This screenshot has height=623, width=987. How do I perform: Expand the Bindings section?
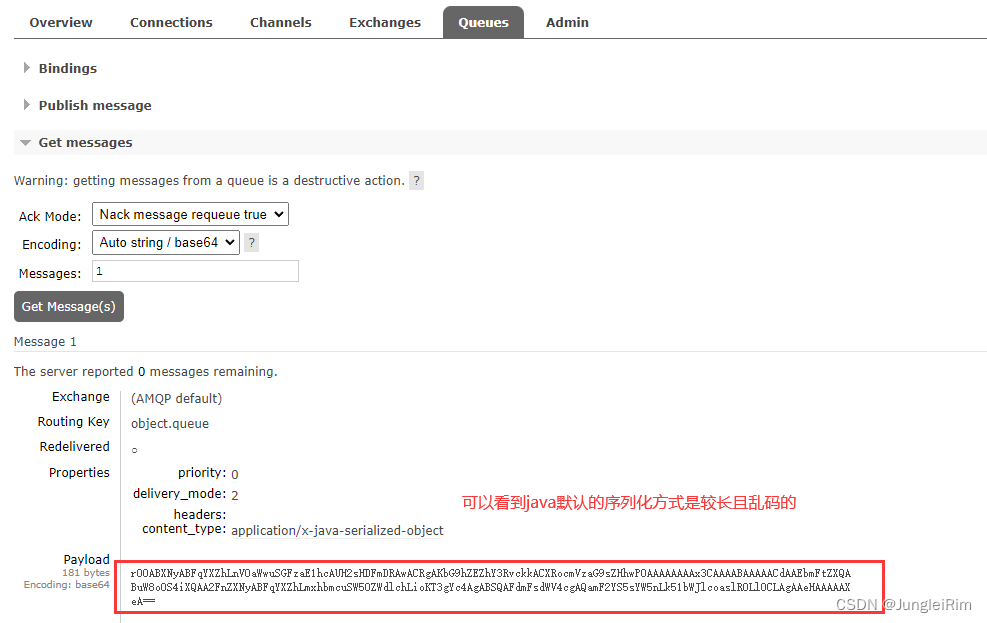point(67,68)
